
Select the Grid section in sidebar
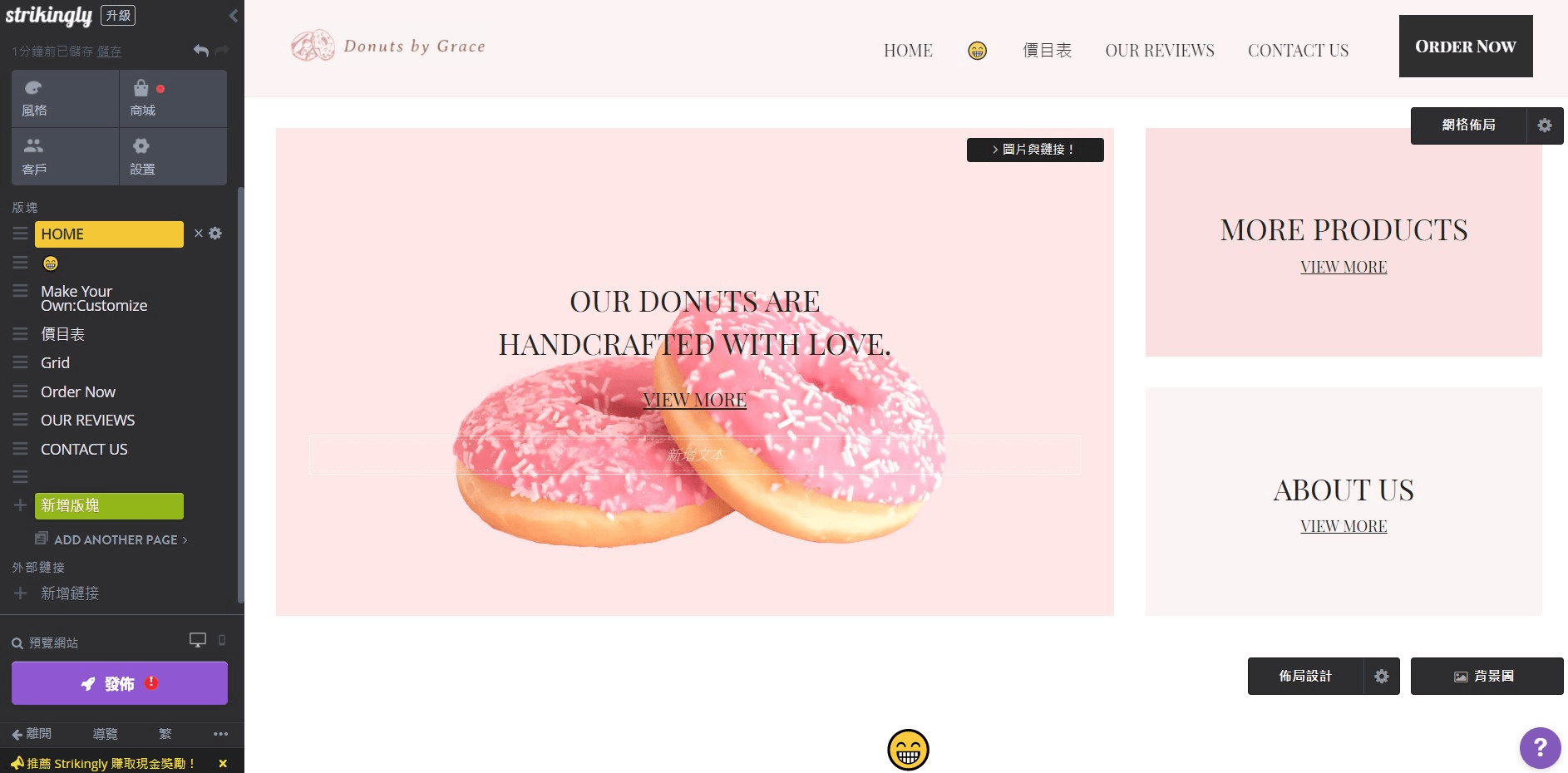click(x=56, y=363)
